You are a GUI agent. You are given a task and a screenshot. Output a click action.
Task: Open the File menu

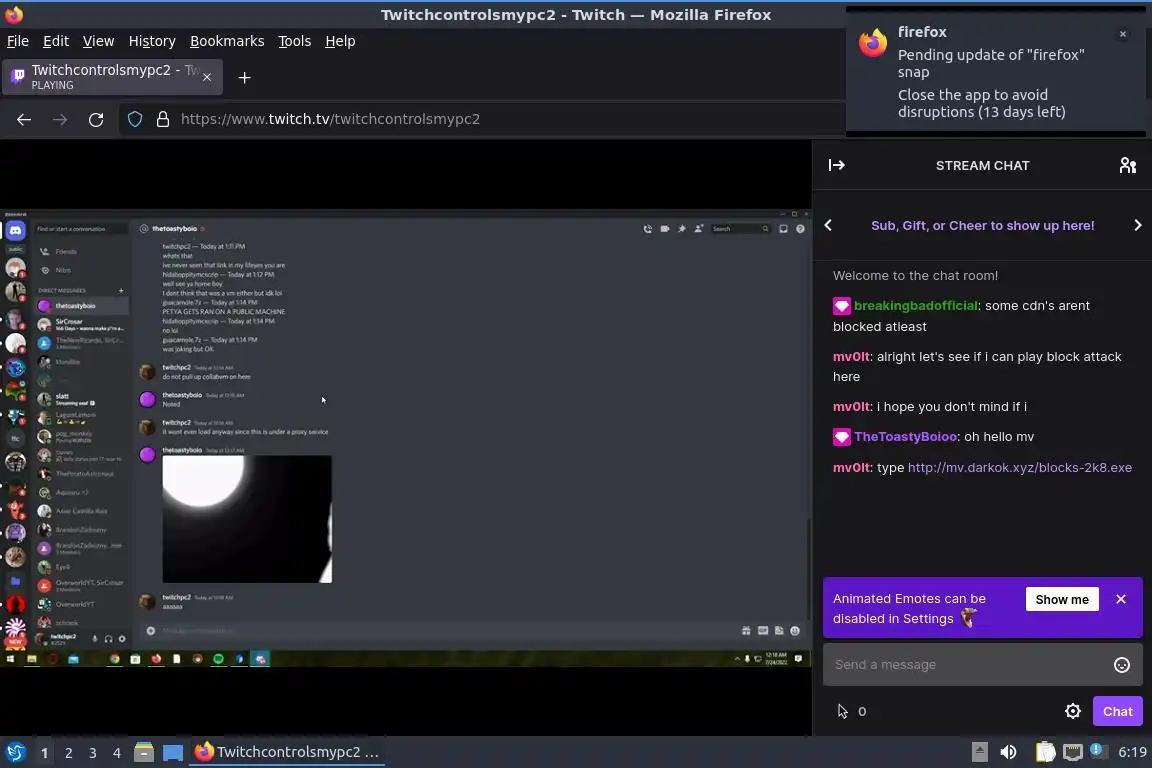pyautogui.click(x=18, y=41)
